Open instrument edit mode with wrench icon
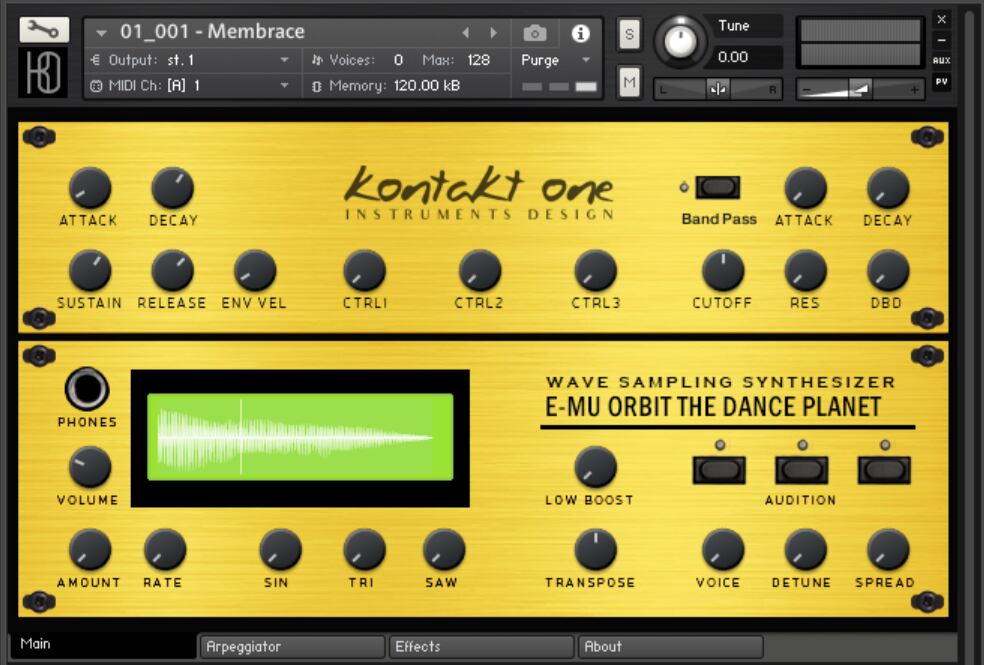The image size is (984, 665). coord(44,29)
